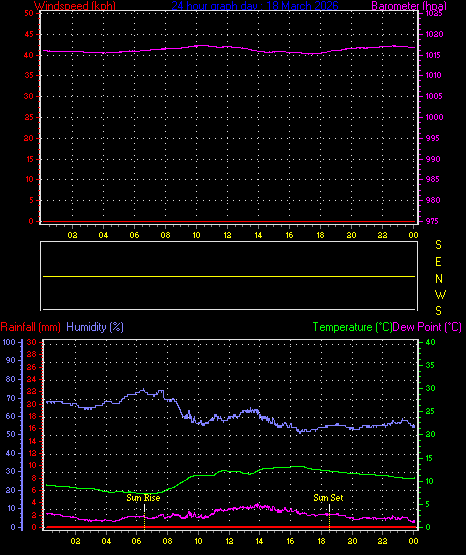The height and width of the screenshot is (555, 466).
Task: Click wind direction label 'E'
Action: (438, 262)
